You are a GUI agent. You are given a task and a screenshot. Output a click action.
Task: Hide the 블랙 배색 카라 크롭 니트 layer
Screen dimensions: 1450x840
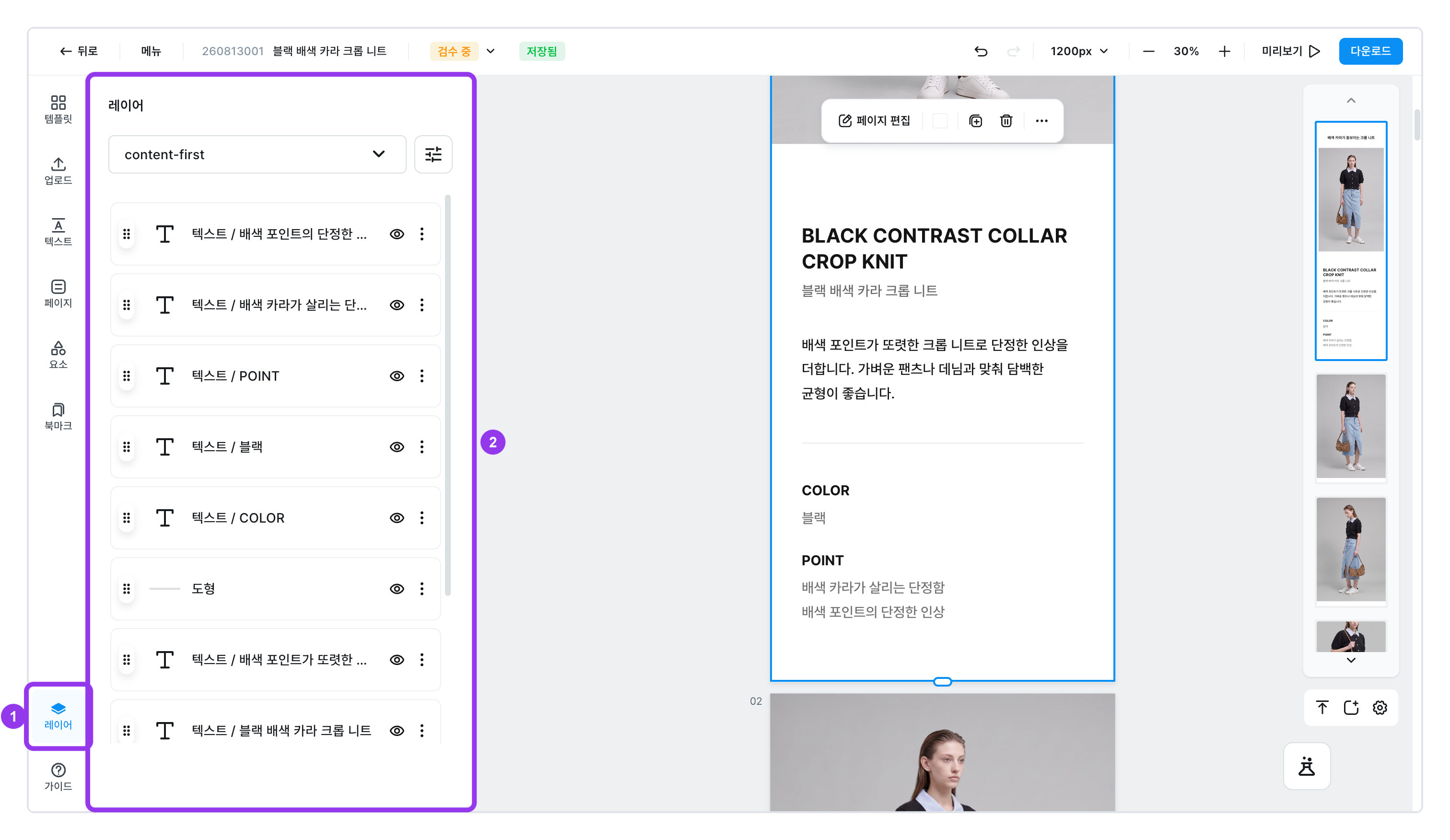pos(397,731)
